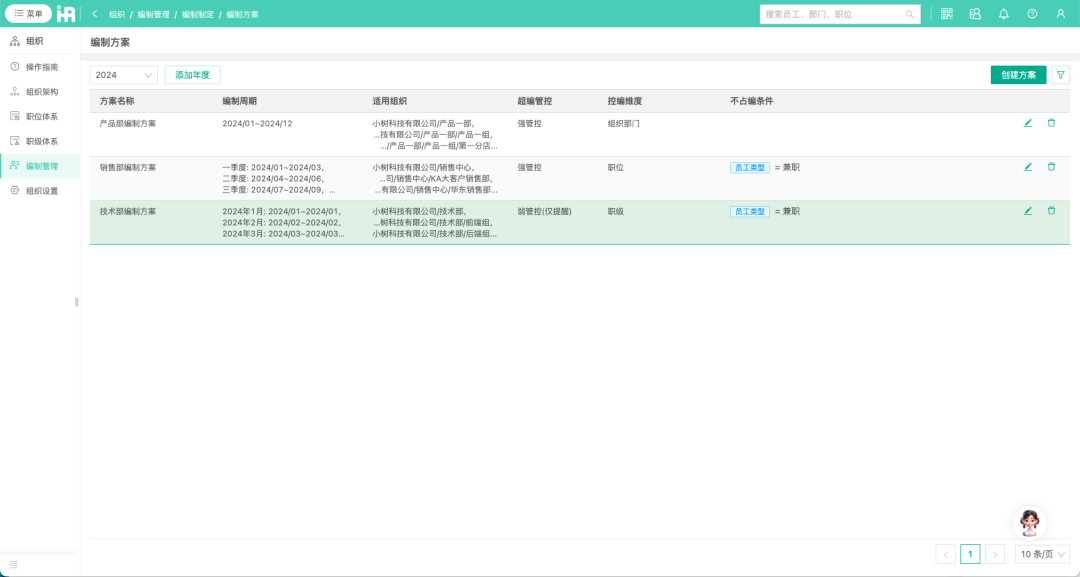Click the 创建方案 button
This screenshot has height=577, width=1080.
[x=1018, y=74]
